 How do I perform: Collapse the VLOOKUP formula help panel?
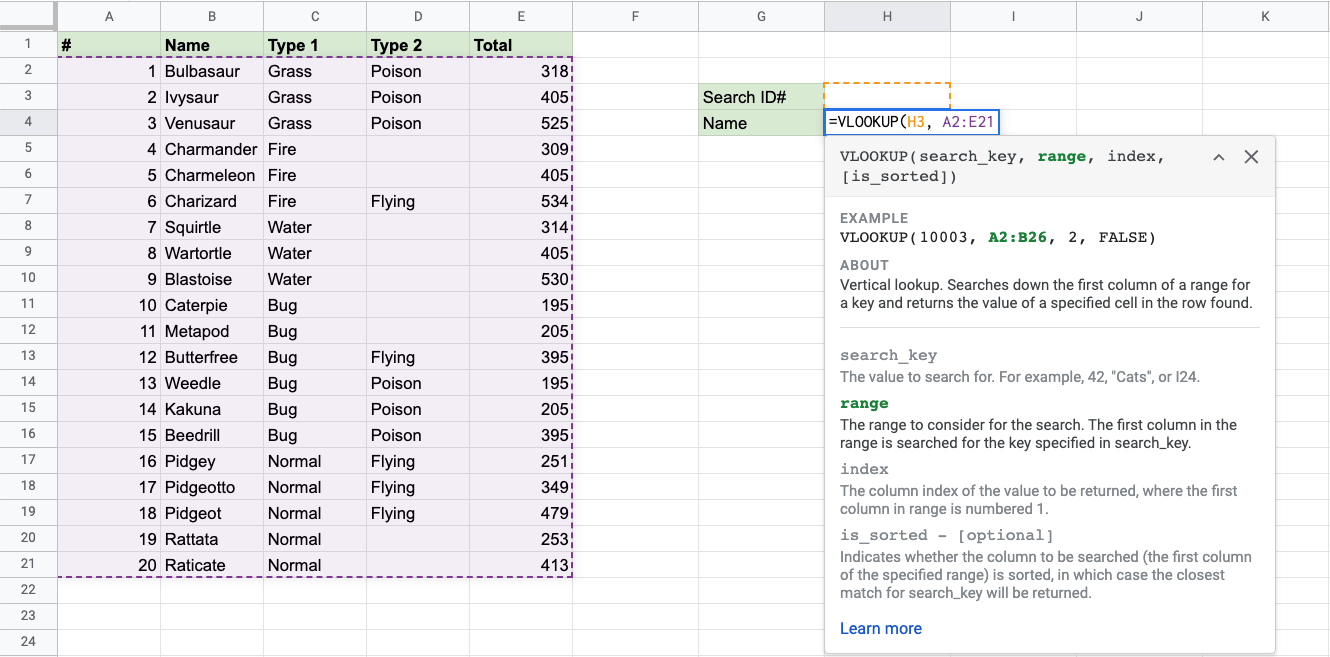(1218, 157)
